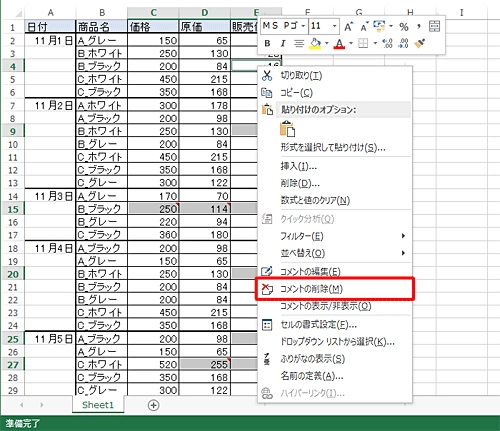Screen dimensions: 500x431
Task: Open accounting format dropdown arrow
Action: point(391,26)
